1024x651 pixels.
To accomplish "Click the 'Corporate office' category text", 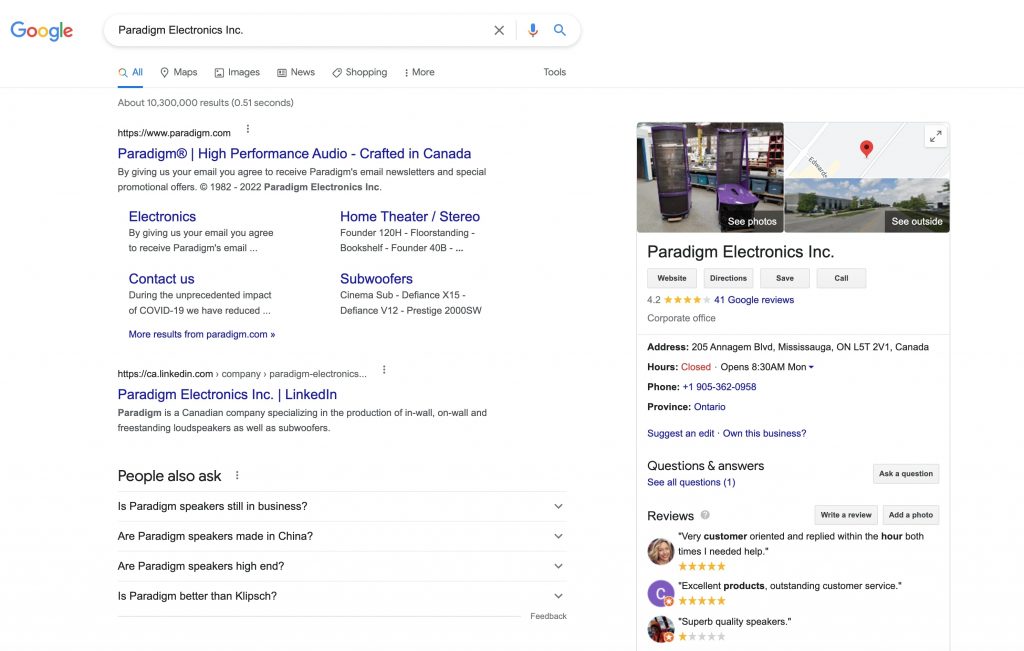I will click(681, 319).
